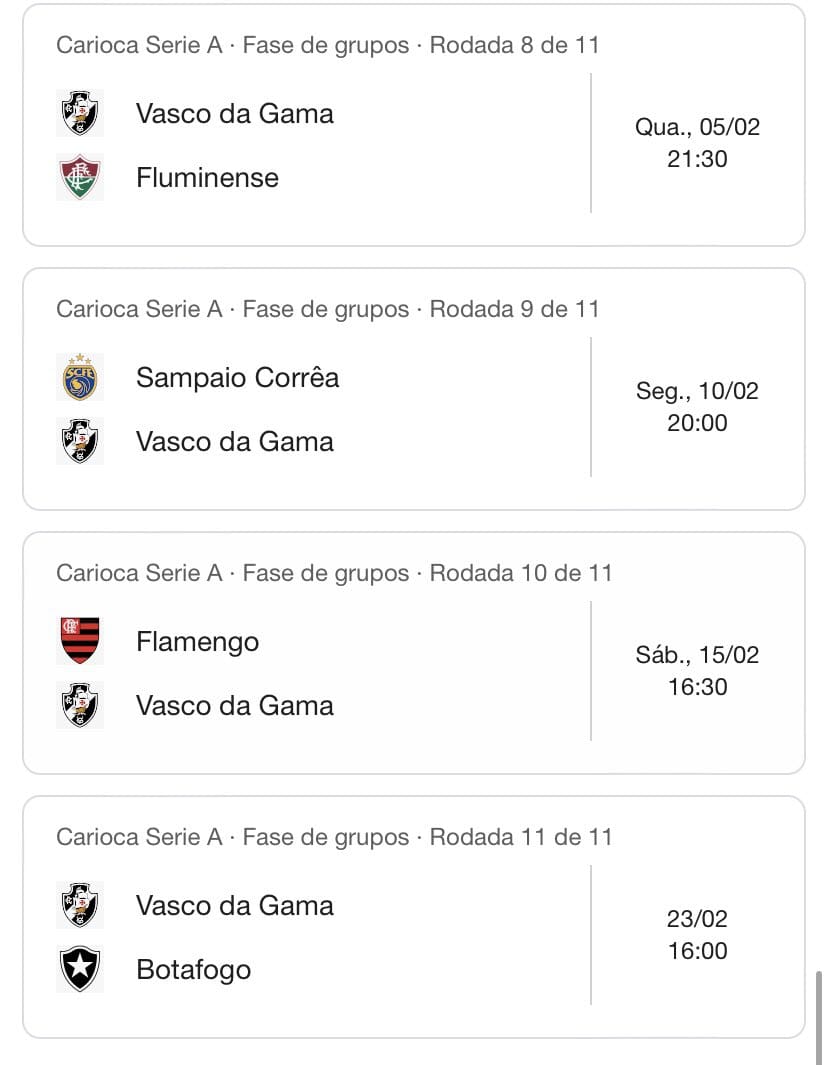828x1065 pixels.
Task: Select the Flamengo team name
Action: pos(197,641)
